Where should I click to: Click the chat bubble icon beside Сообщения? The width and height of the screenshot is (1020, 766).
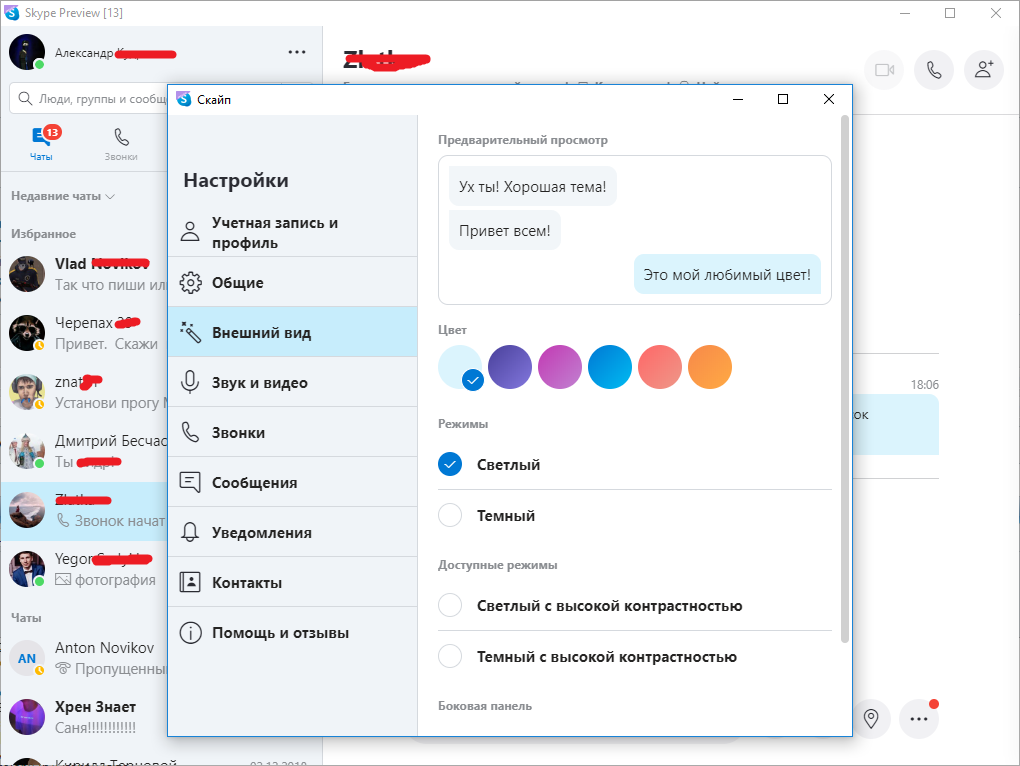[x=190, y=482]
